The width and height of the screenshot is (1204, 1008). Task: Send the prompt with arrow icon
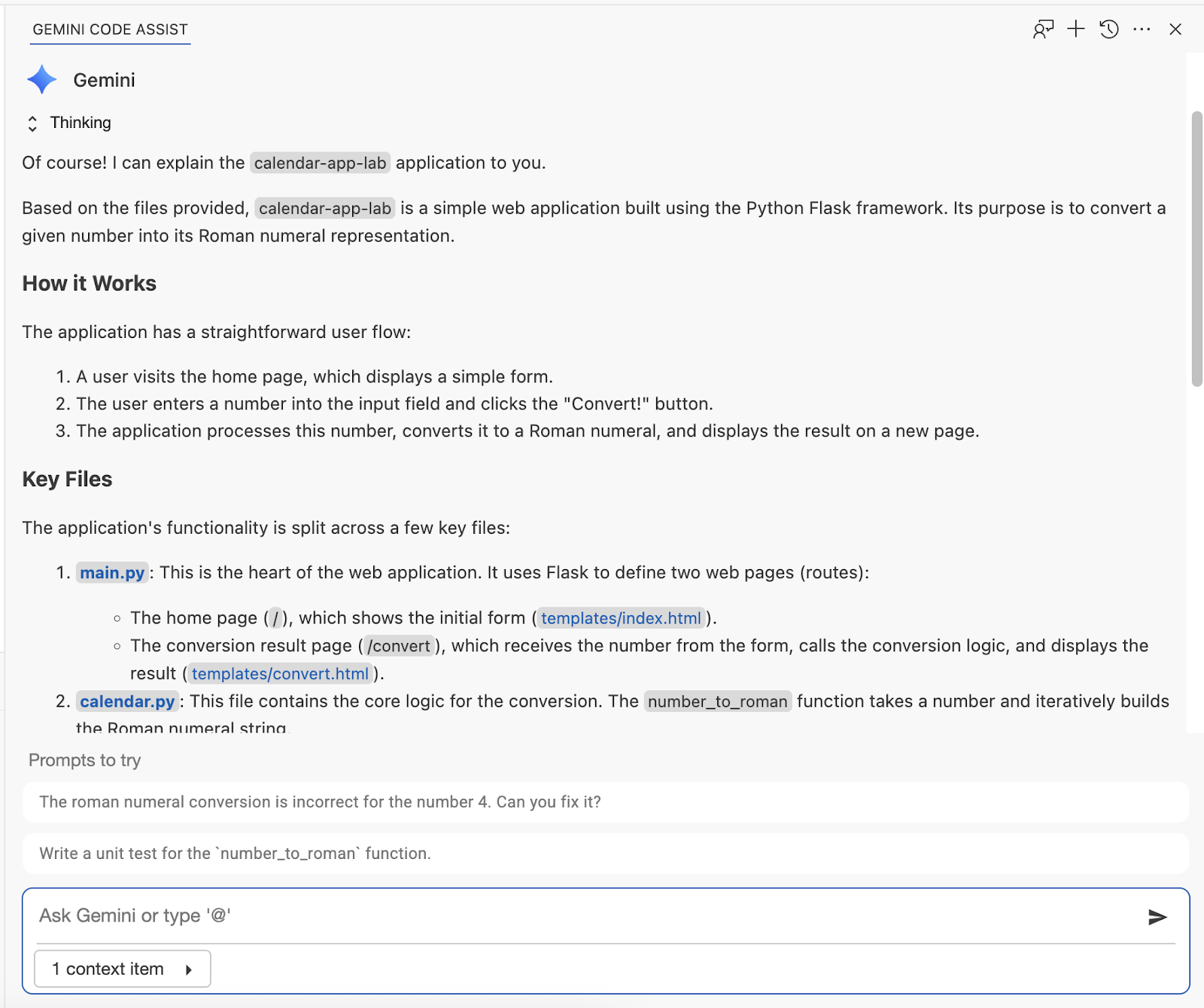pyautogui.click(x=1157, y=916)
